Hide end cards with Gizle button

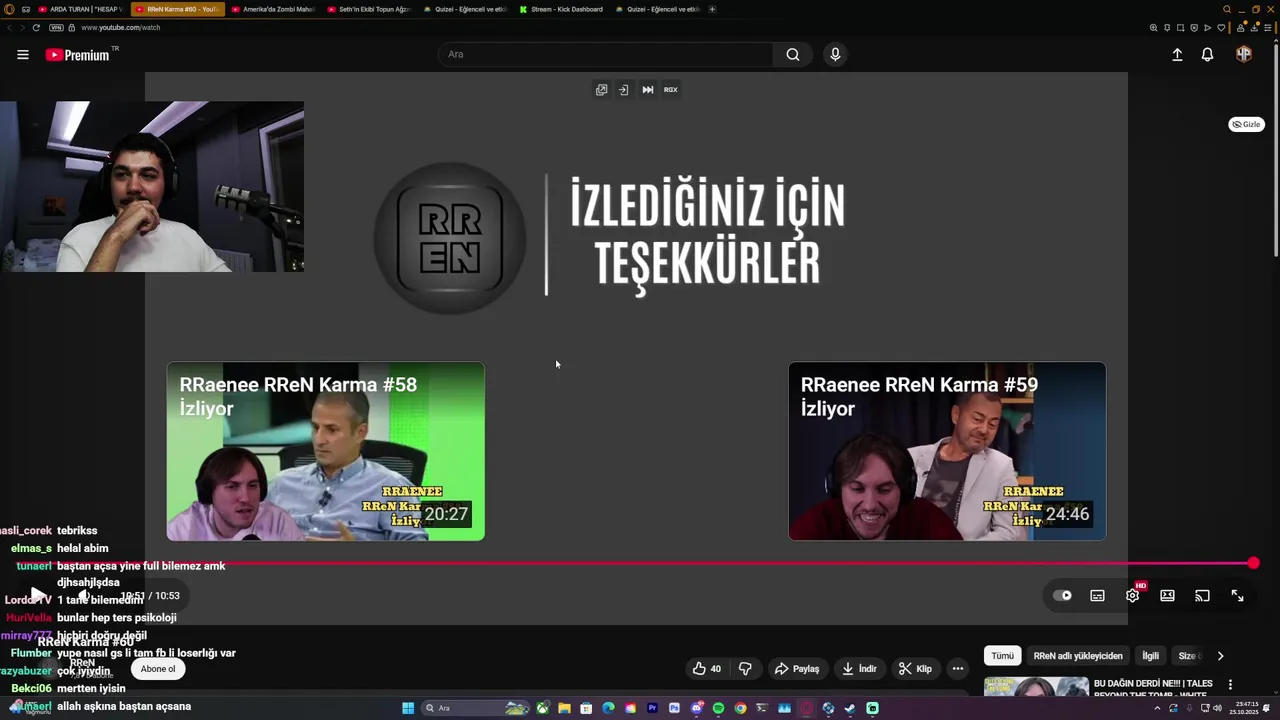click(x=1246, y=124)
